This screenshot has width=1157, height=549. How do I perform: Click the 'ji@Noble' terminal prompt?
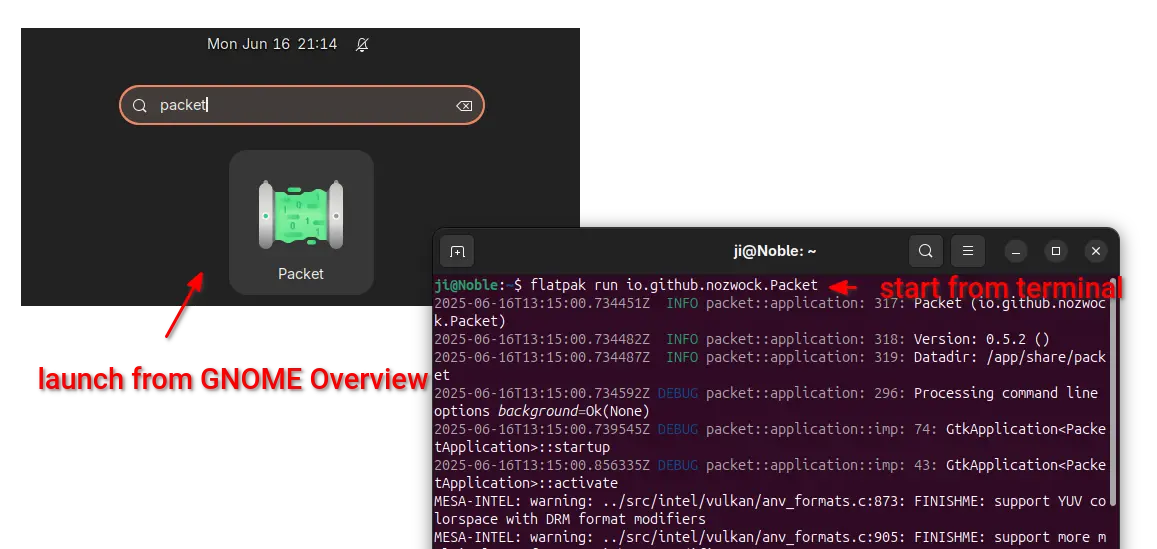[x=466, y=285]
